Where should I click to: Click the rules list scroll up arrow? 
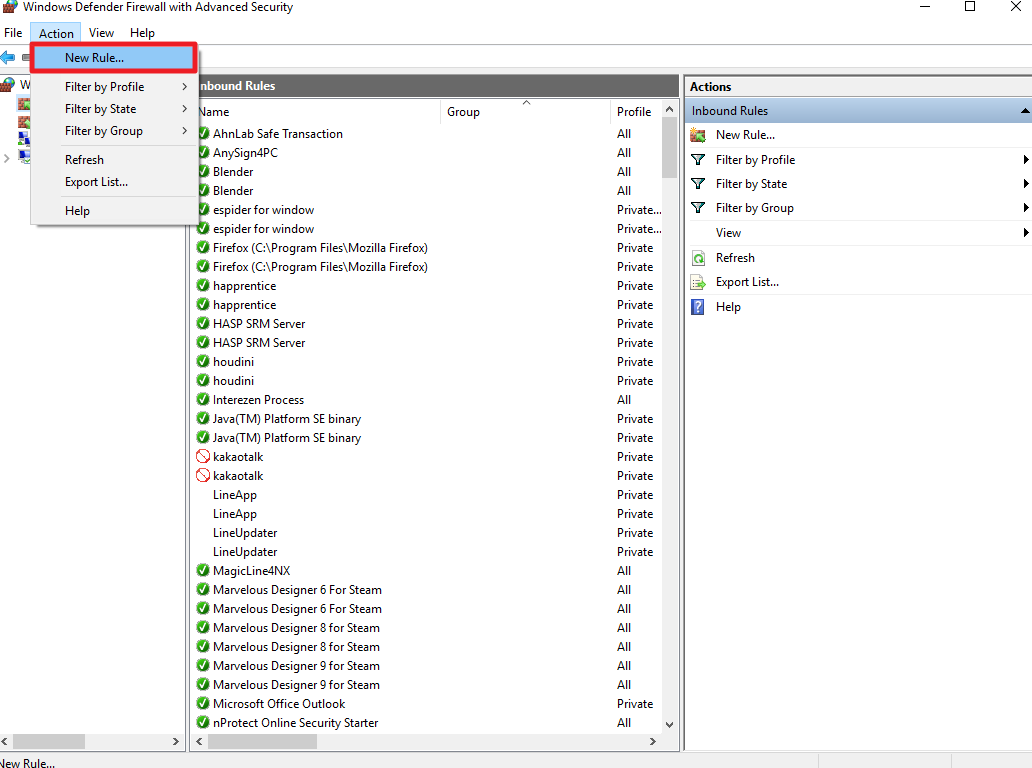(669, 109)
